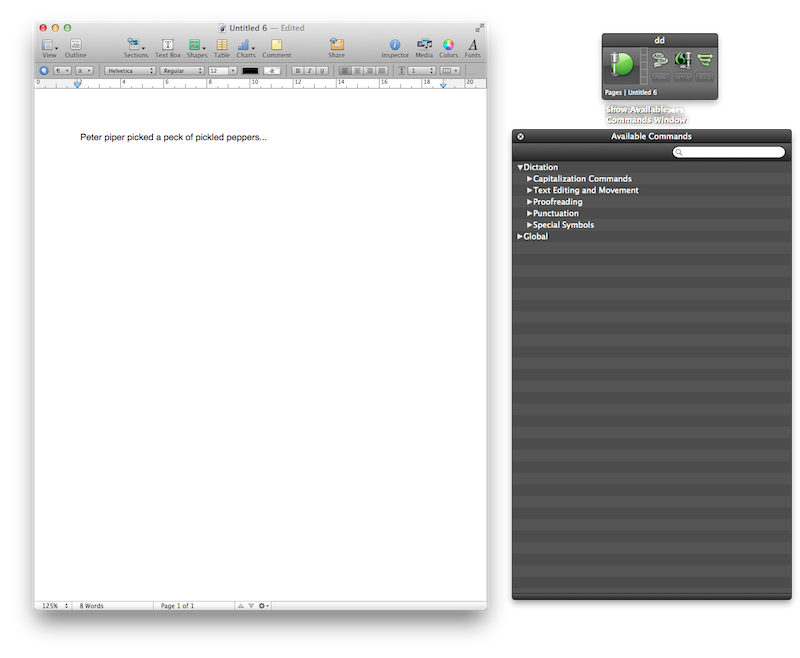This screenshot has height=658, width=800.
Task: Click the Share toolbar icon
Action: [x=336, y=48]
